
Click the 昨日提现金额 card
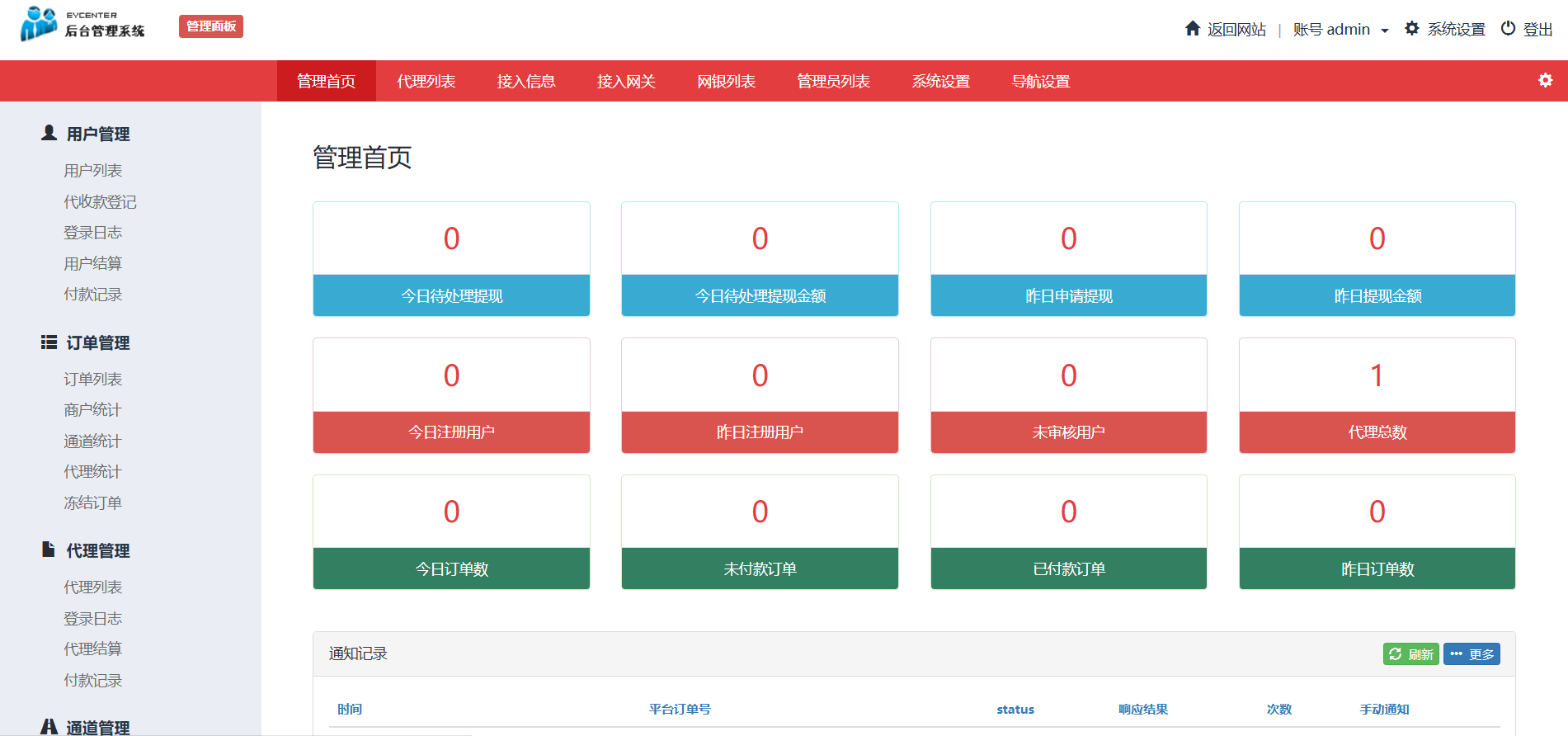(x=1377, y=259)
